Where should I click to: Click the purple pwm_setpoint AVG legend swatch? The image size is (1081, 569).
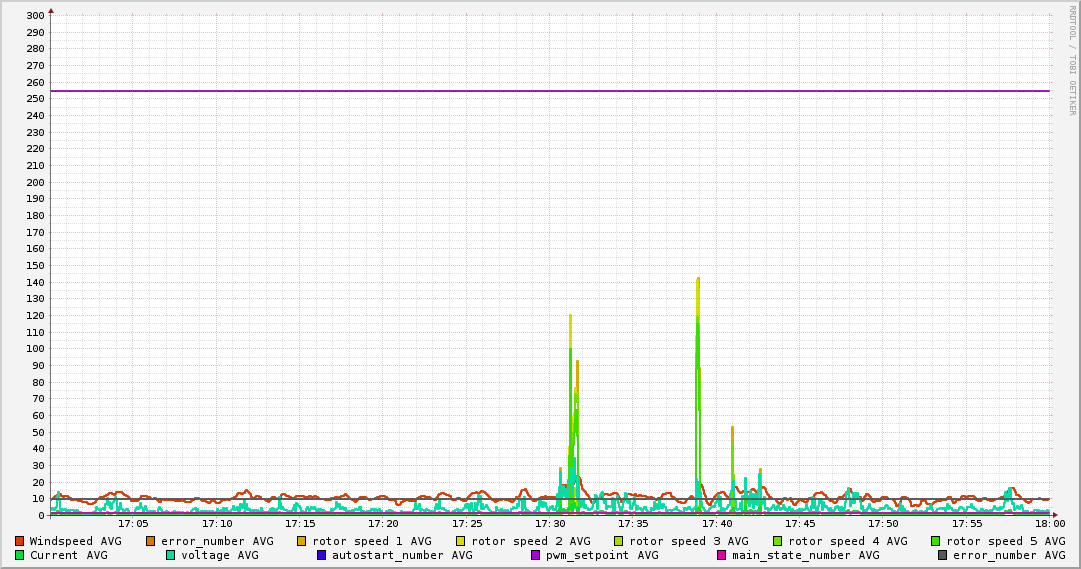click(536, 555)
